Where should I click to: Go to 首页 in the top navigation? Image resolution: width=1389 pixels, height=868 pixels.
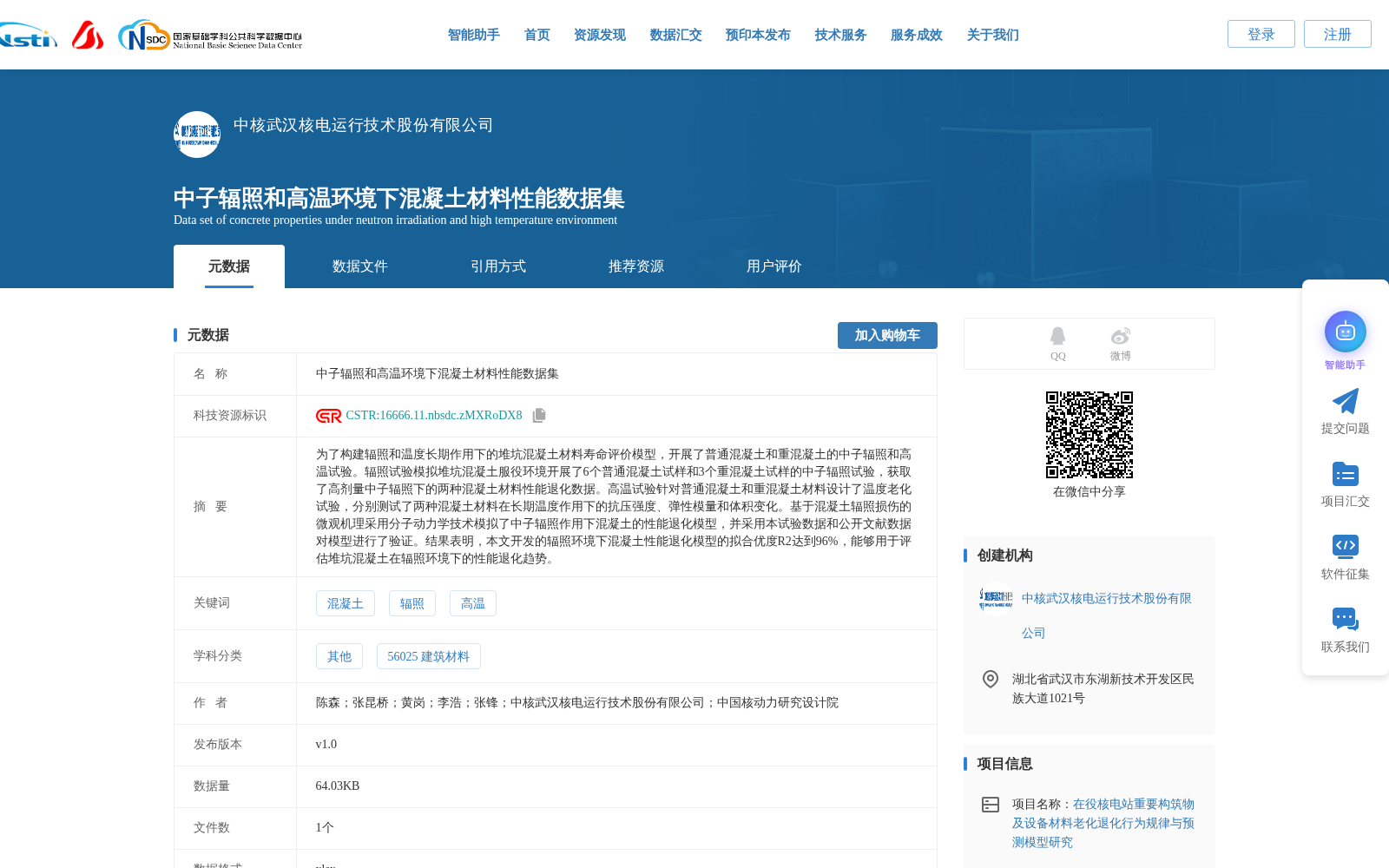pyautogui.click(x=537, y=35)
